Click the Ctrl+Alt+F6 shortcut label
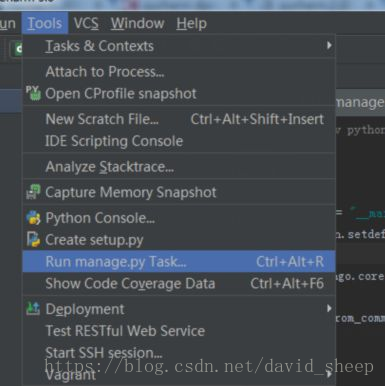 point(287,284)
